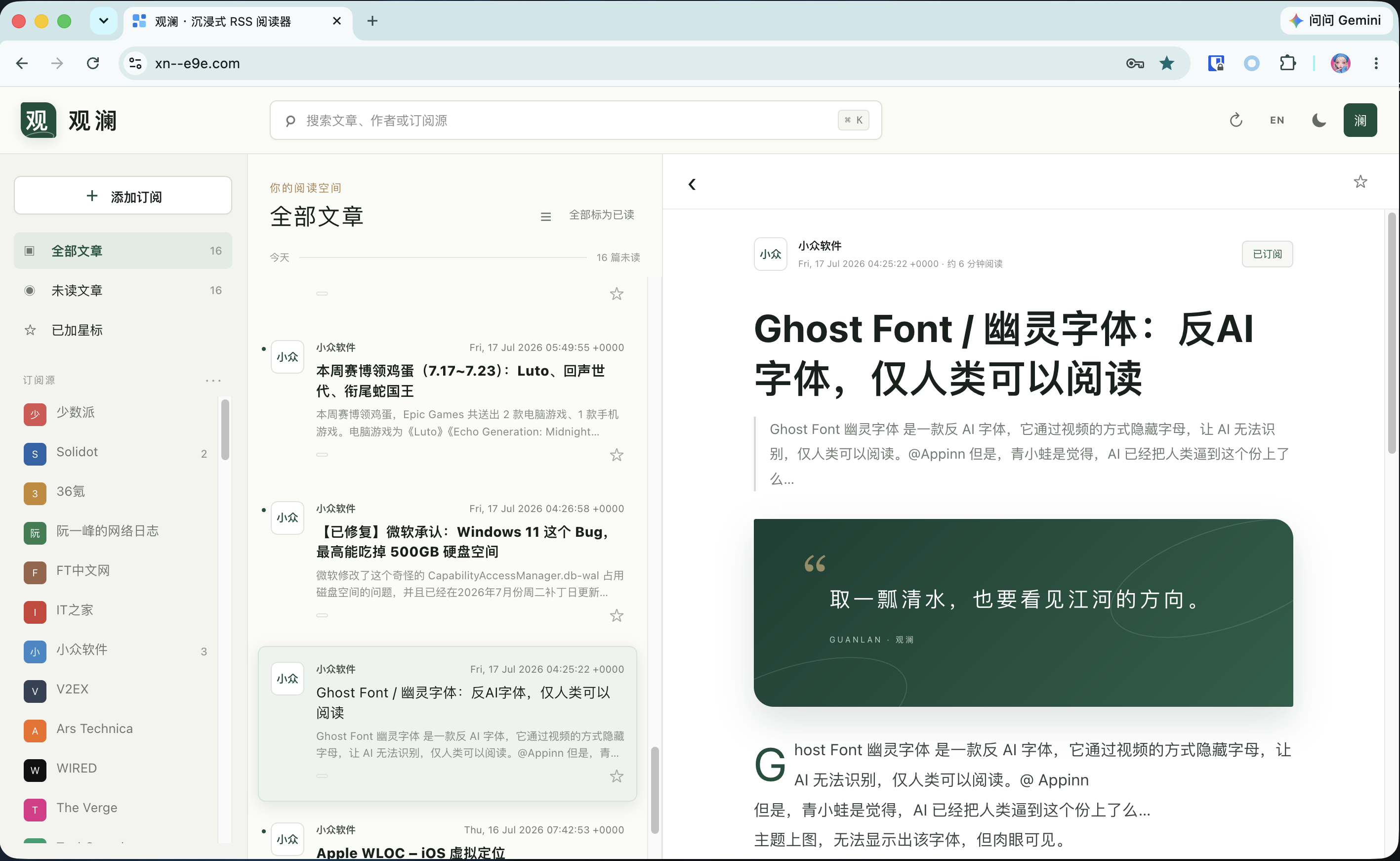Open the Chrome extensions puzzle icon
The image size is (1400, 861).
1288,63
